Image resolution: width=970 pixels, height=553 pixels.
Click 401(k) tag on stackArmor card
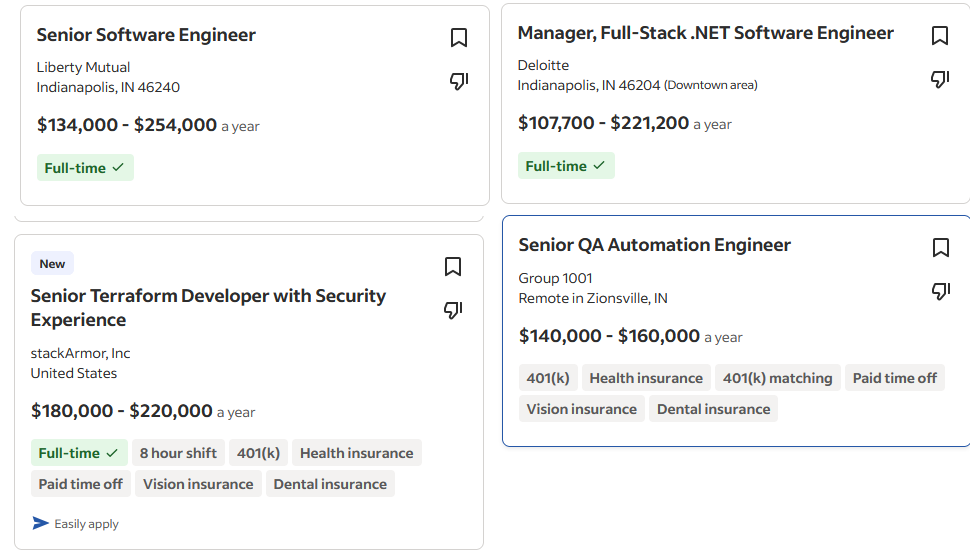pyautogui.click(x=258, y=453)
